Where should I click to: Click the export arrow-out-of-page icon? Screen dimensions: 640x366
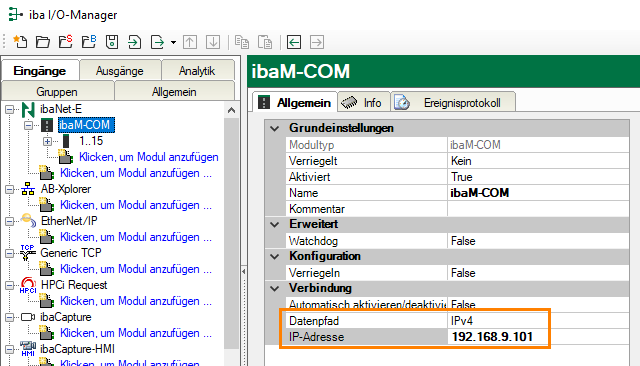pyautogui.click(x=157, y=42)
